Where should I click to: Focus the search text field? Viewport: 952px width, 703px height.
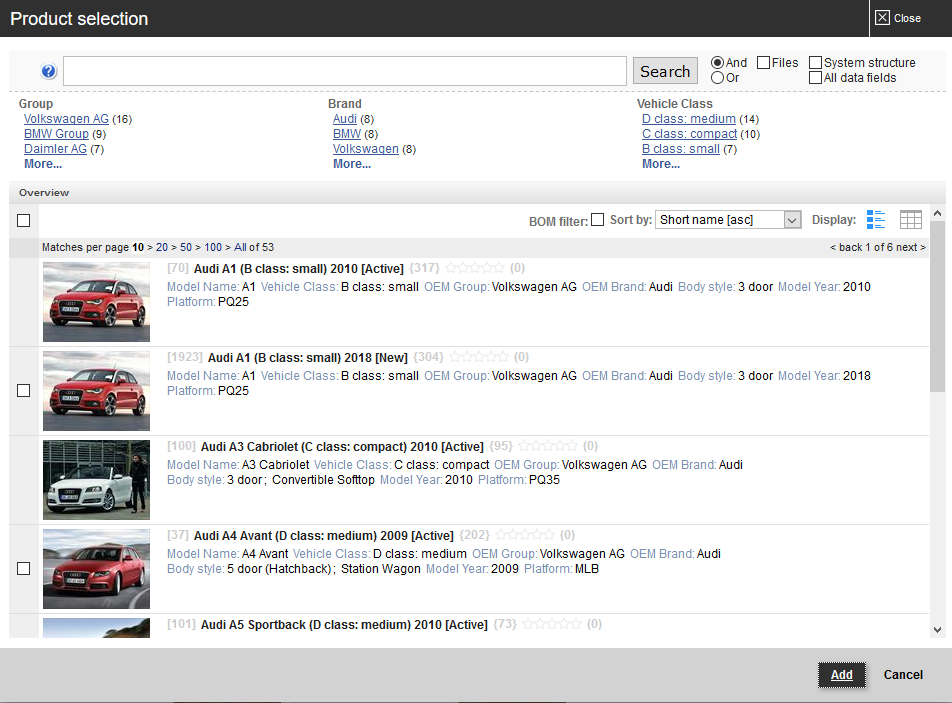(x=345, y=71)
